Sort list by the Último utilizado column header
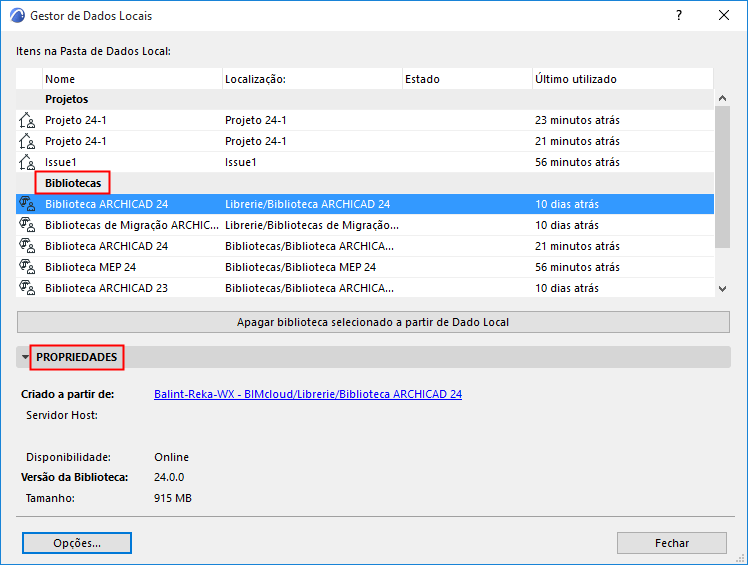Viewport: 748px width, 565px height. click(623, 79)
